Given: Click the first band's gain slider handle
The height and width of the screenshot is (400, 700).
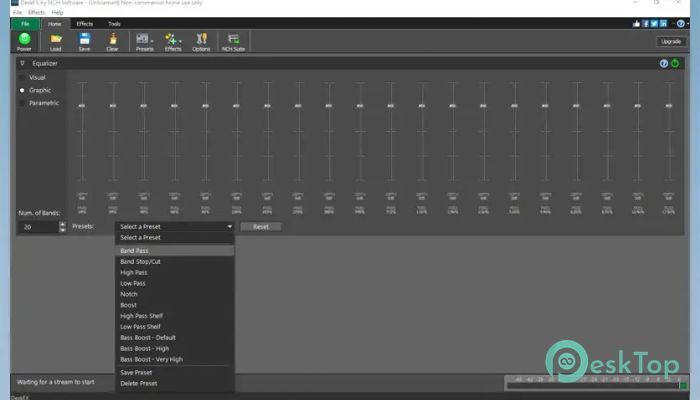Looking at the screenshot, I should tap(82, 106).
